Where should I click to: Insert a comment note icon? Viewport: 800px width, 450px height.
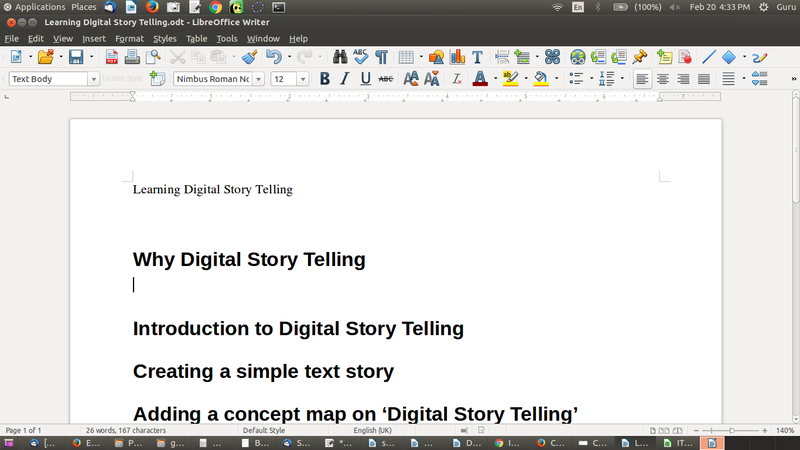coord(664,57)
